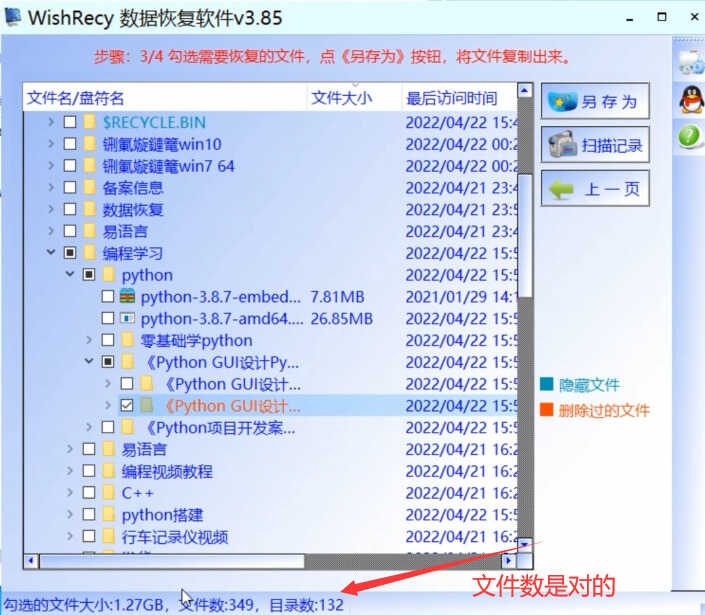Screen dimensions: 705x615
Task: Select the 数据恢复 folder name
Action: point(133,209)
